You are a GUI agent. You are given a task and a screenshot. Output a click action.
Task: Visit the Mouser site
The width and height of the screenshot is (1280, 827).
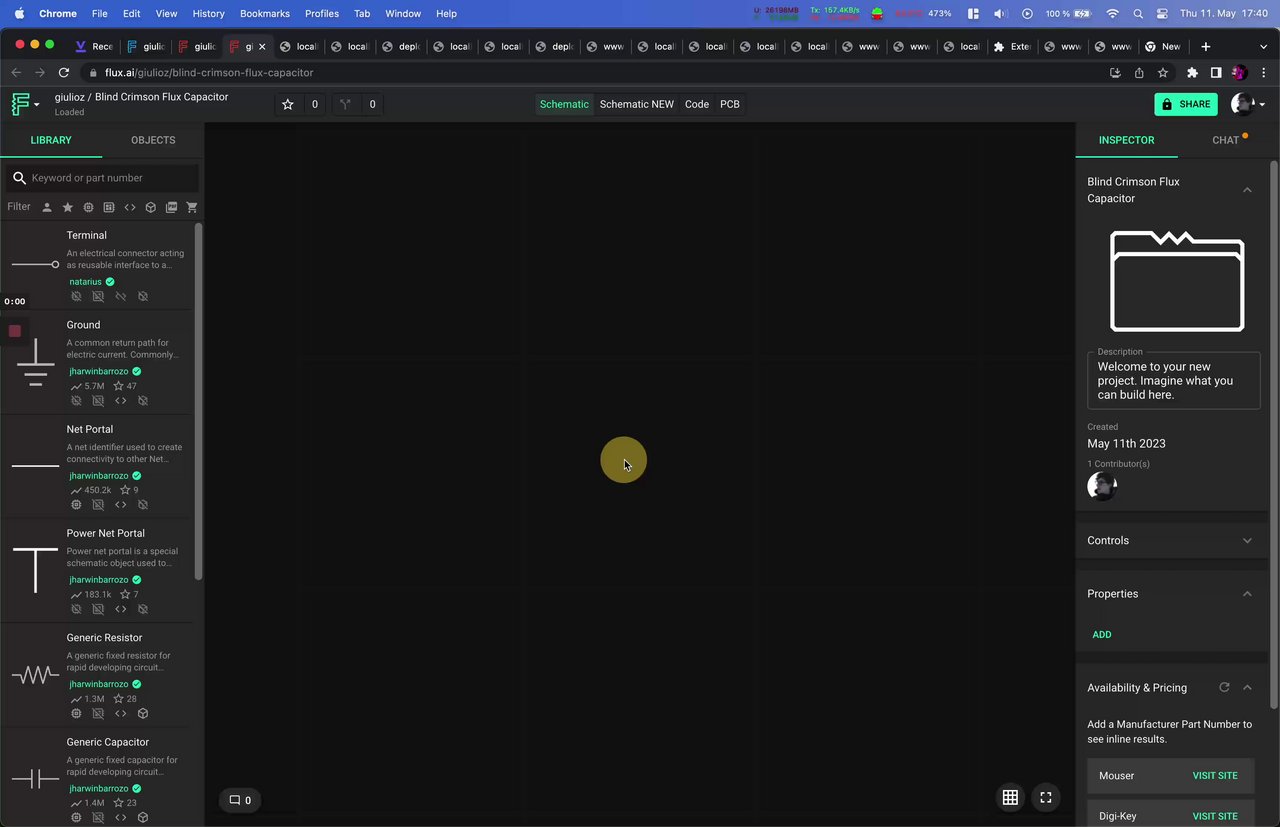pos(1215,776)
